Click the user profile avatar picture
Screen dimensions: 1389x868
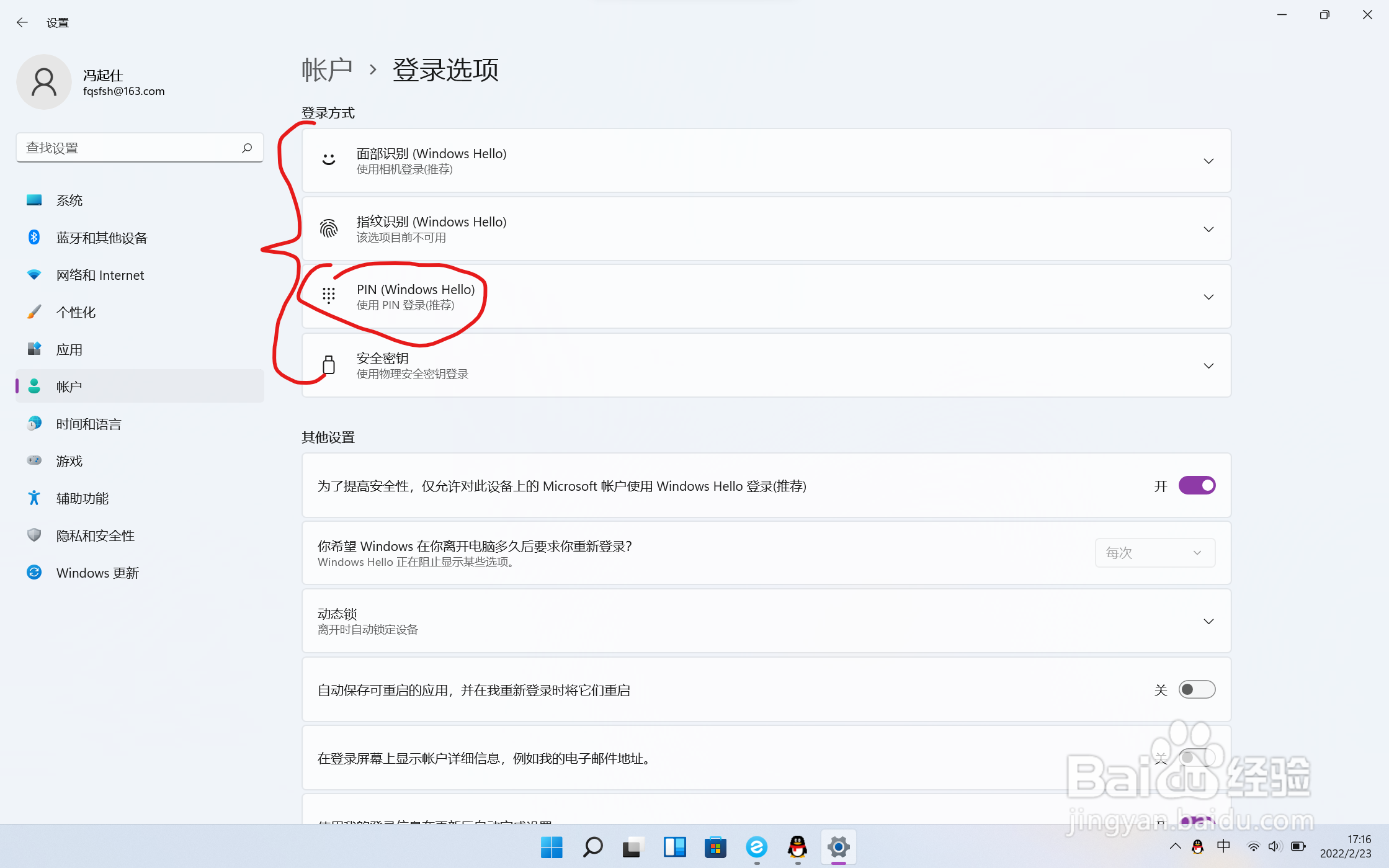[44, 82]
